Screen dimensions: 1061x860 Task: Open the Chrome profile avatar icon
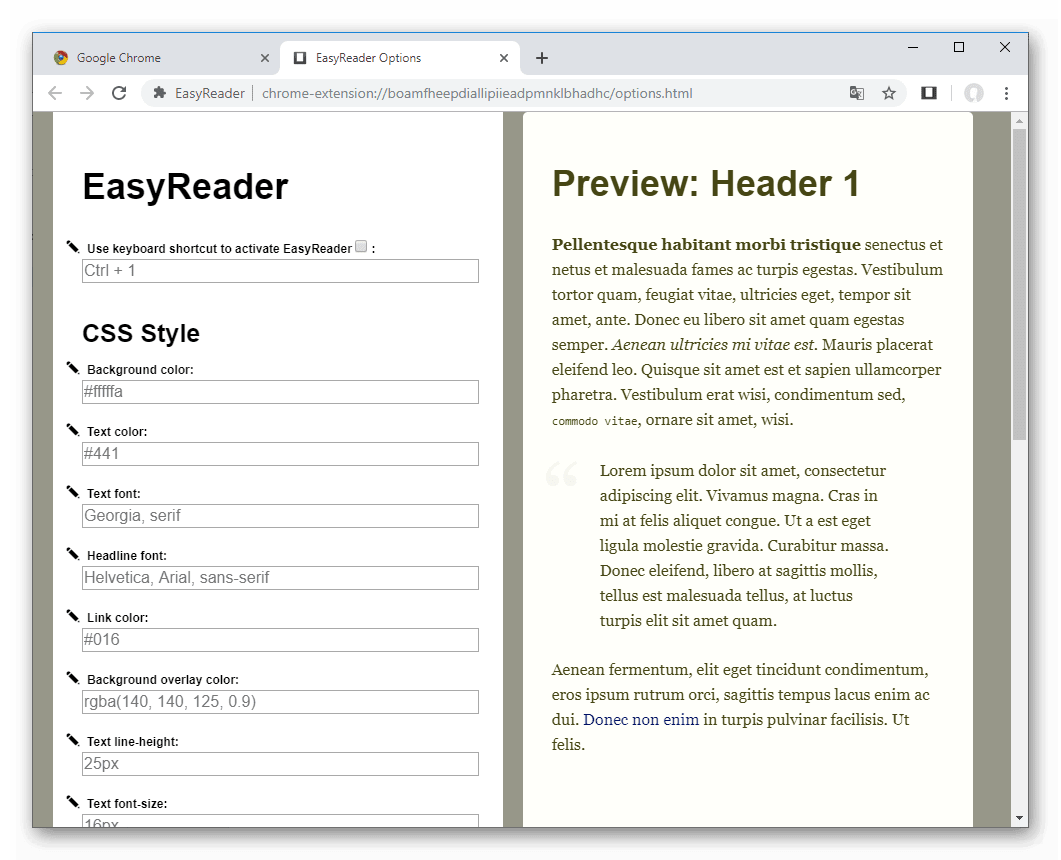coord(973,93)
